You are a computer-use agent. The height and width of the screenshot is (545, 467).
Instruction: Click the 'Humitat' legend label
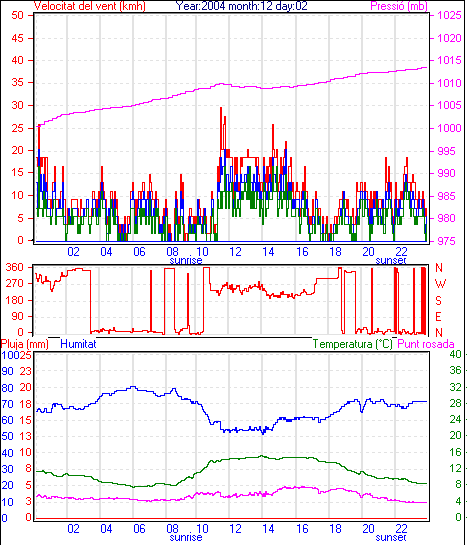point(78,344)
